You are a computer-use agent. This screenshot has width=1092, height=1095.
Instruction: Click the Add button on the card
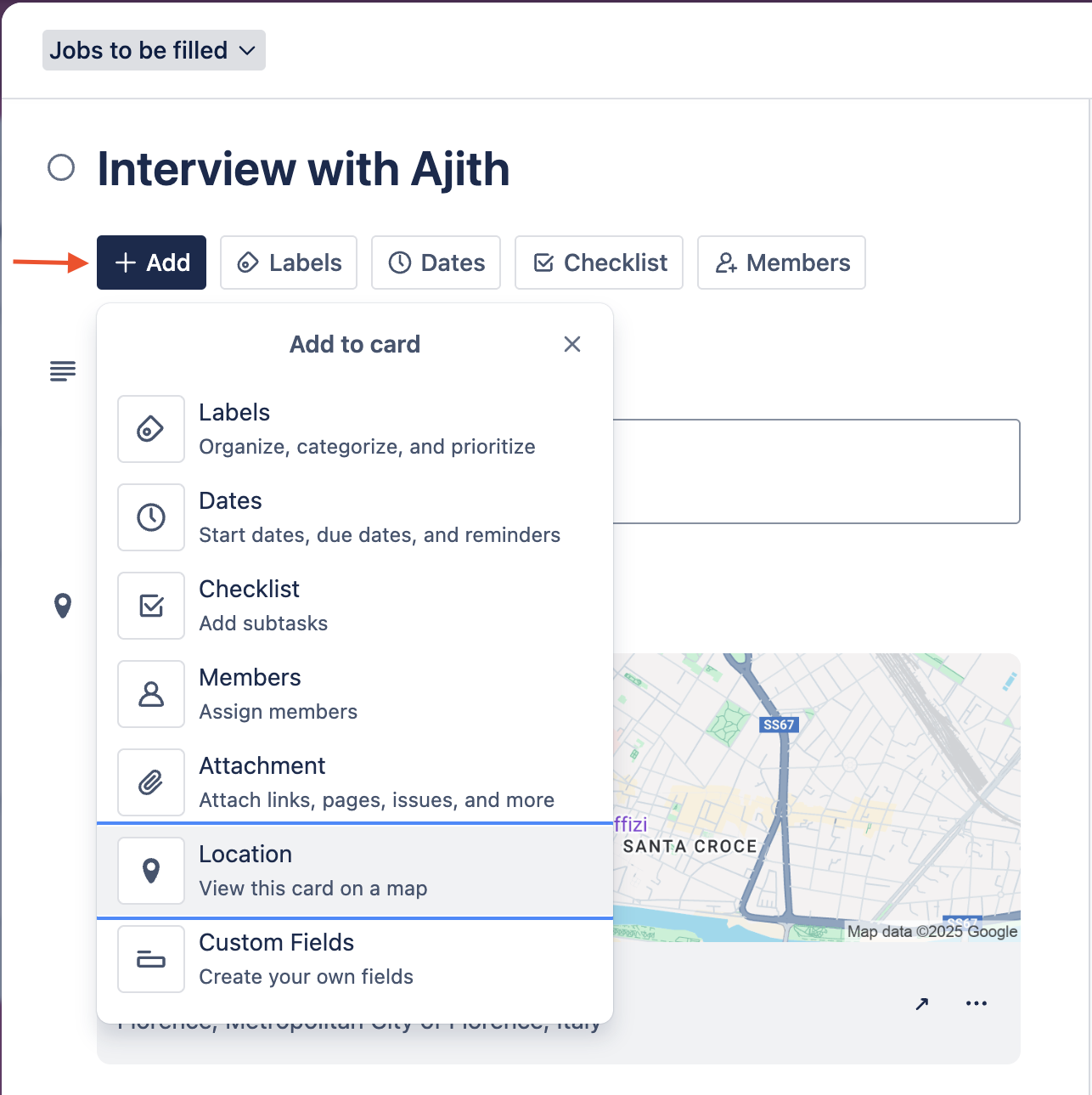coord(151,262)
